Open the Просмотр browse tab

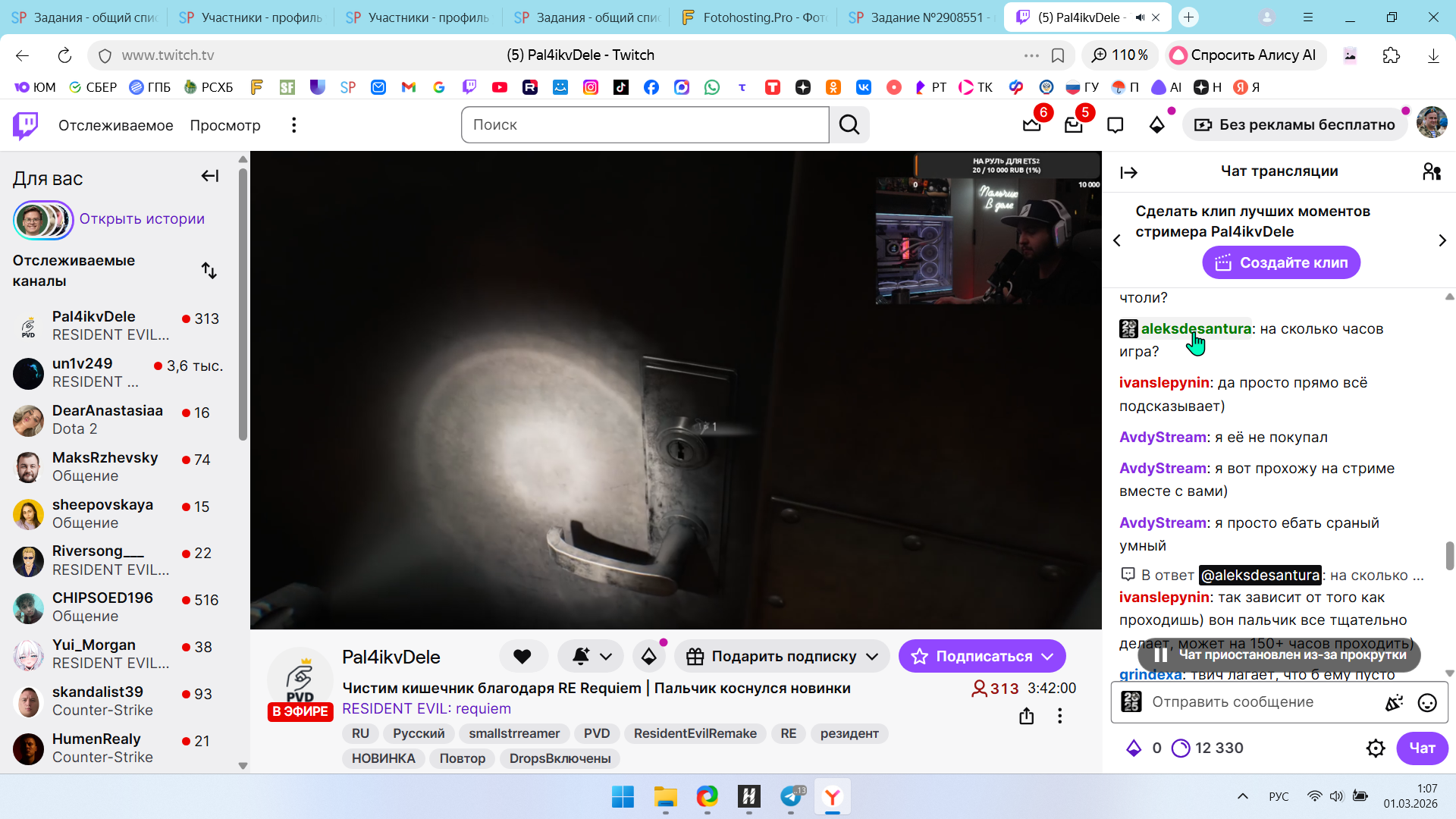[224, 125]
